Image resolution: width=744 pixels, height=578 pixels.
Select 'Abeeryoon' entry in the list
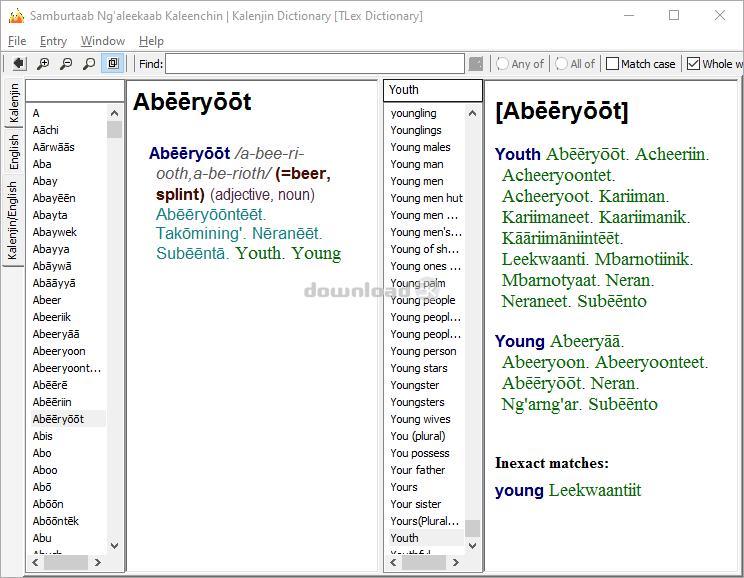pyautogui.click(x=59, y=351)
